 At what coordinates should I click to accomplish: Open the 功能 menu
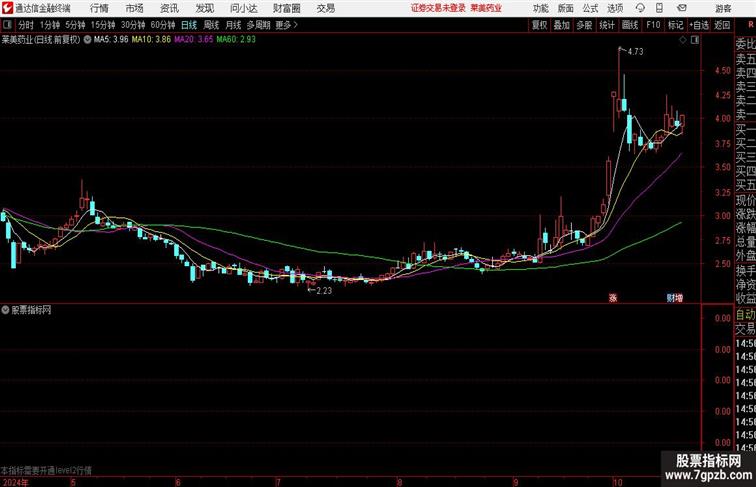coord(540,8)
